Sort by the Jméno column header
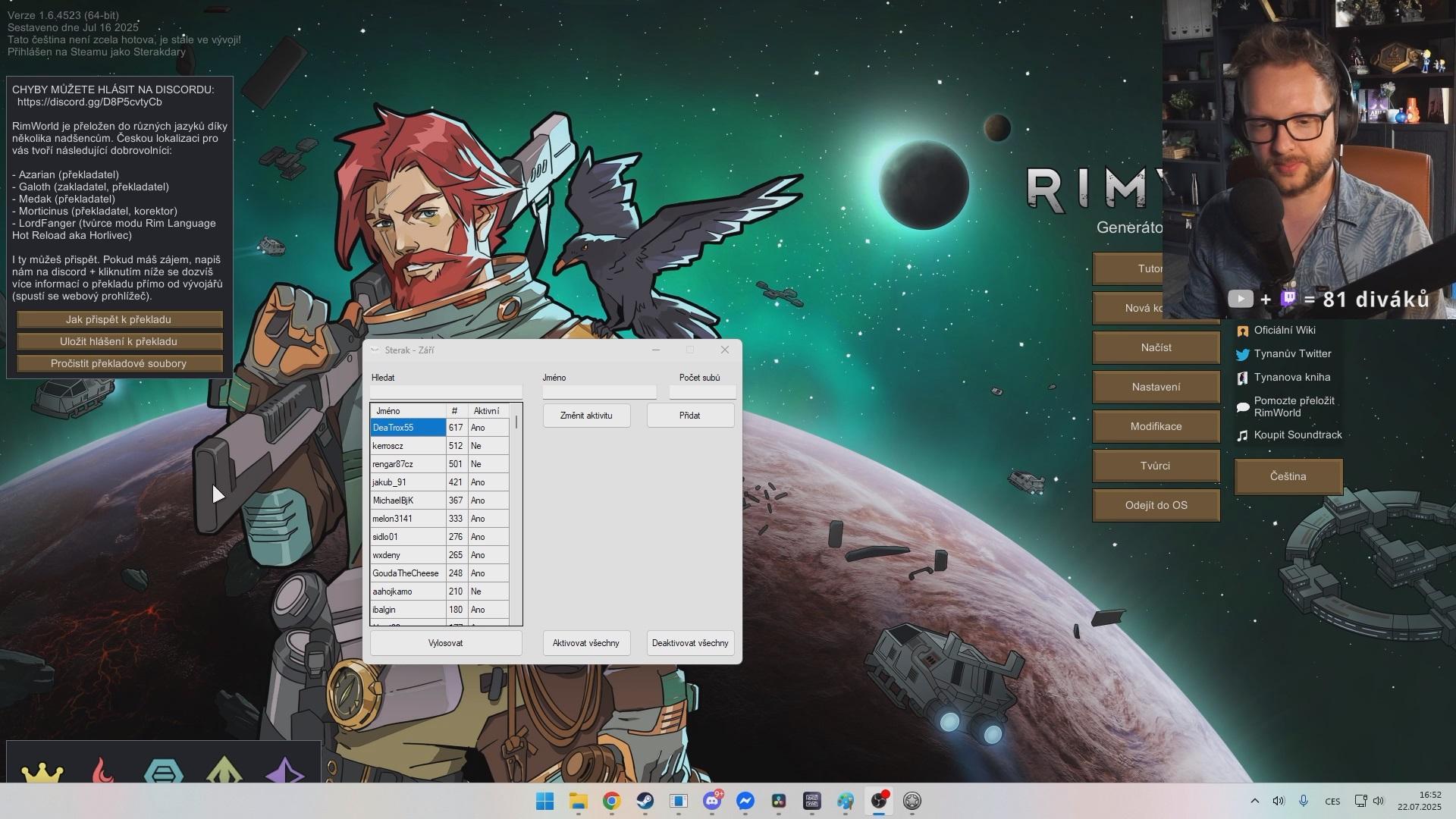 pos(408,411)
